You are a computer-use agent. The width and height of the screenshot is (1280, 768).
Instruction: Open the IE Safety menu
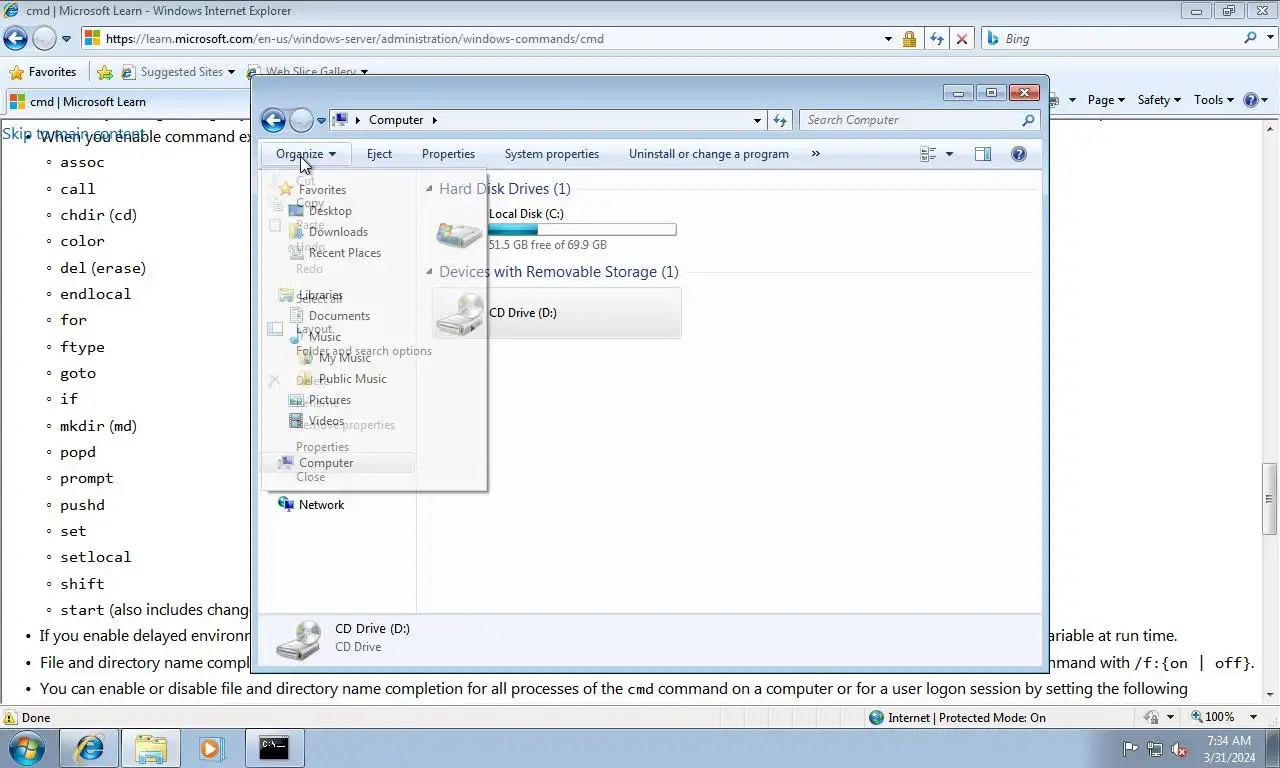pyautogui.click(x=1159, y=100)
